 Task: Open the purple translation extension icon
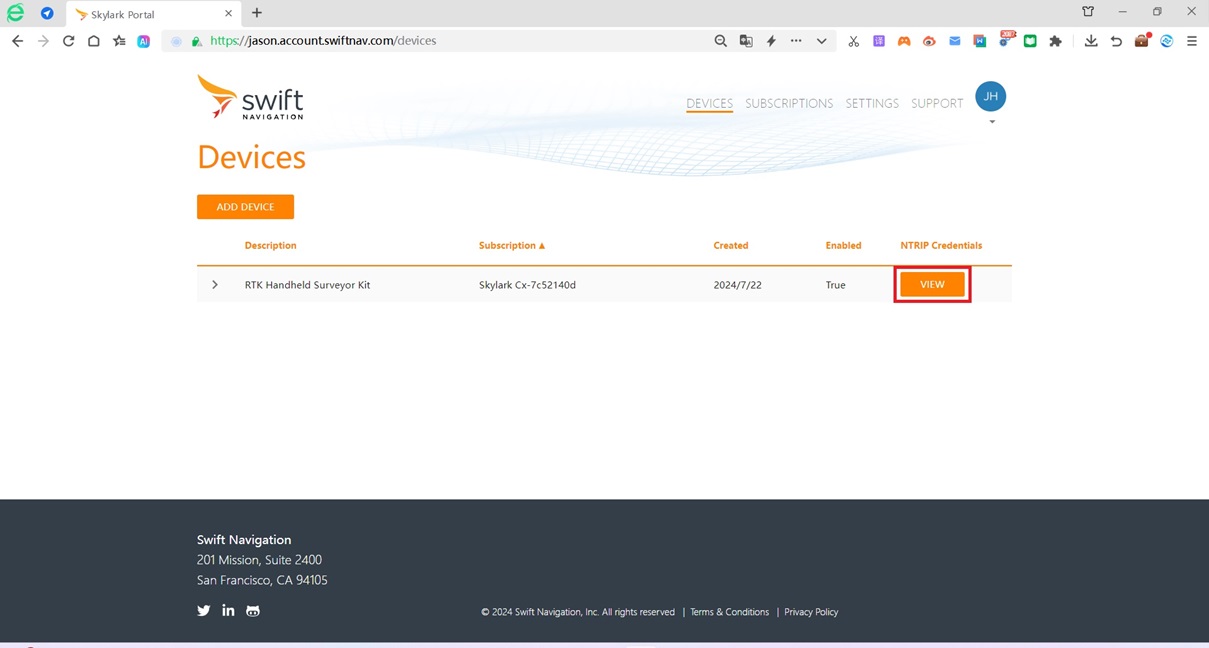[x=879, y=41]
